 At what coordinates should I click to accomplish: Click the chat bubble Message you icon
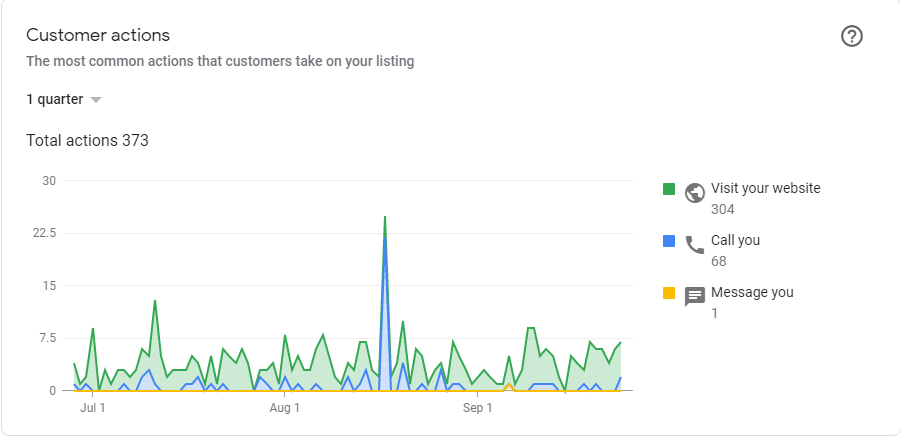(x=695, y=297)
